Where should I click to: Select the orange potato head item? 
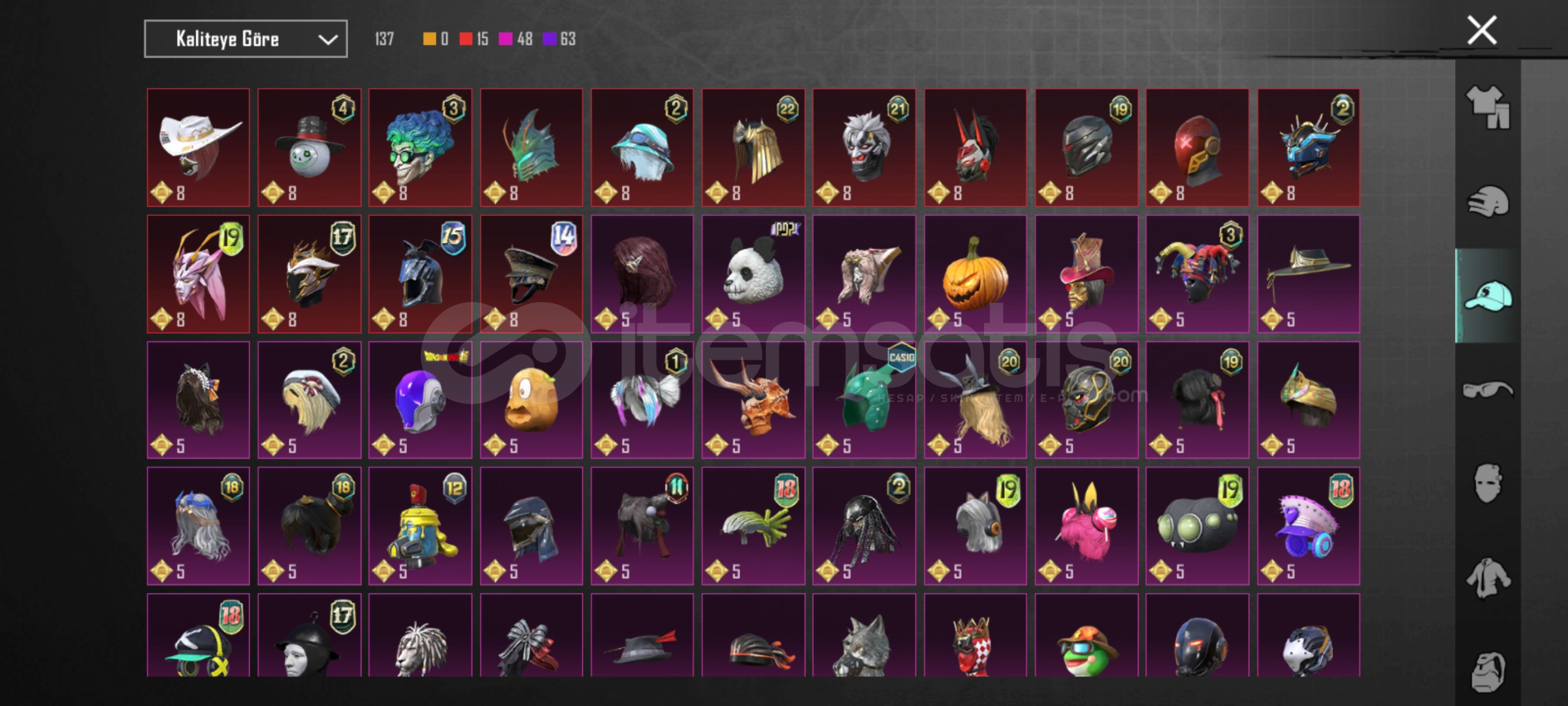click(x=531, y=400)
